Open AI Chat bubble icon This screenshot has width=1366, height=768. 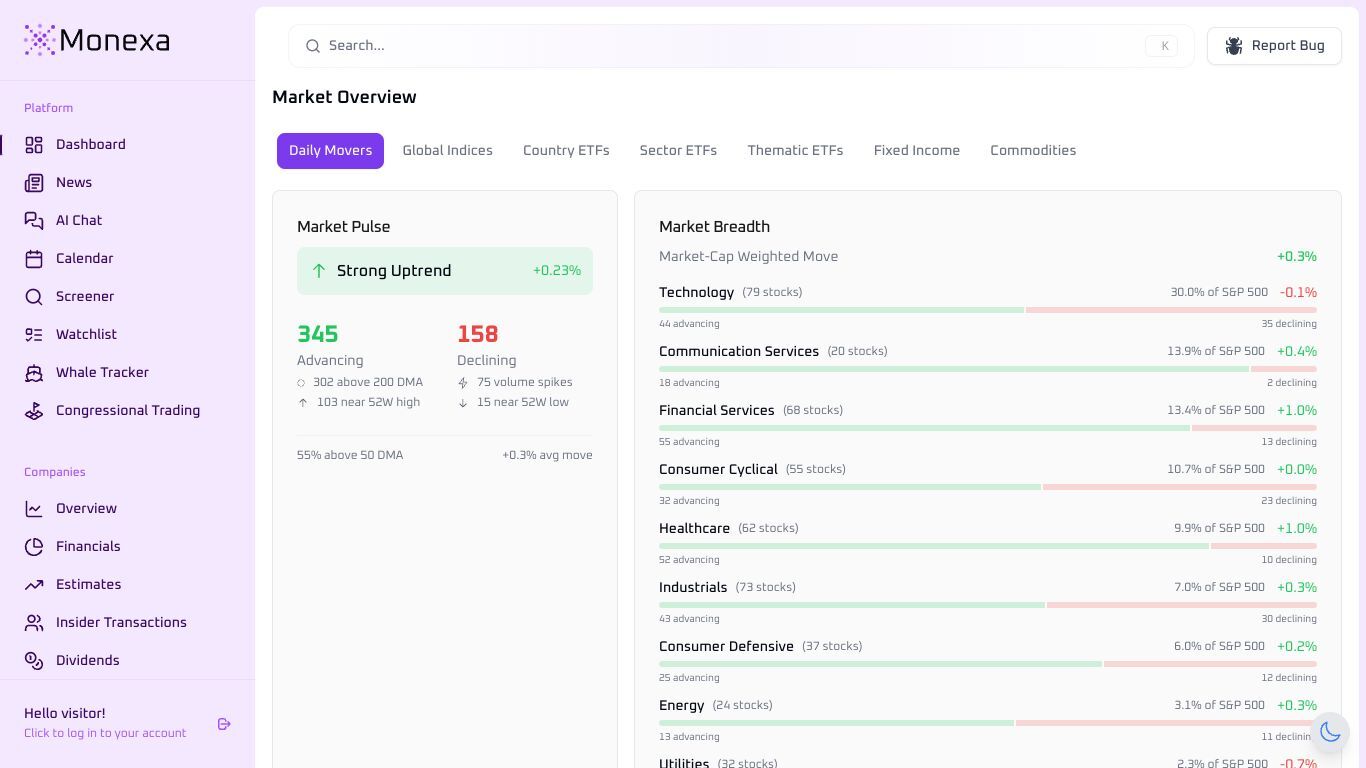click(34, 221)
